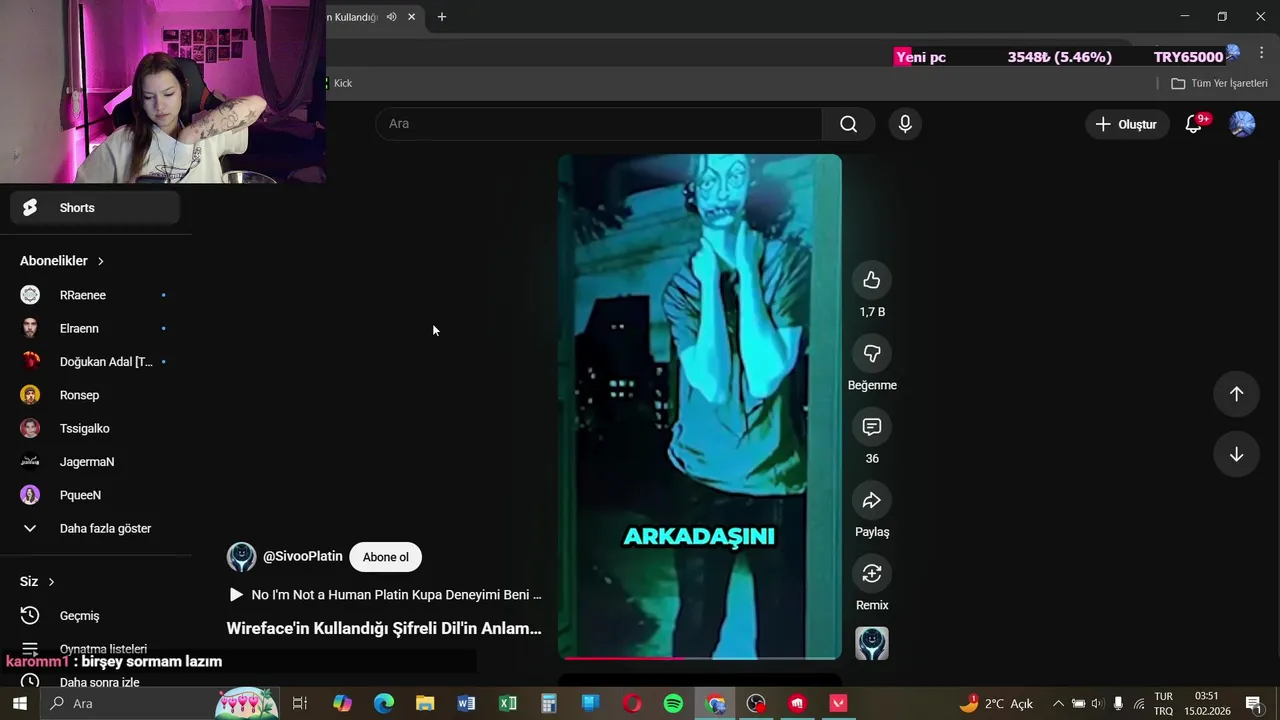Screen dimensions: 1280x720
Task: Open Siz section chevron
Action: pos(51,582)
